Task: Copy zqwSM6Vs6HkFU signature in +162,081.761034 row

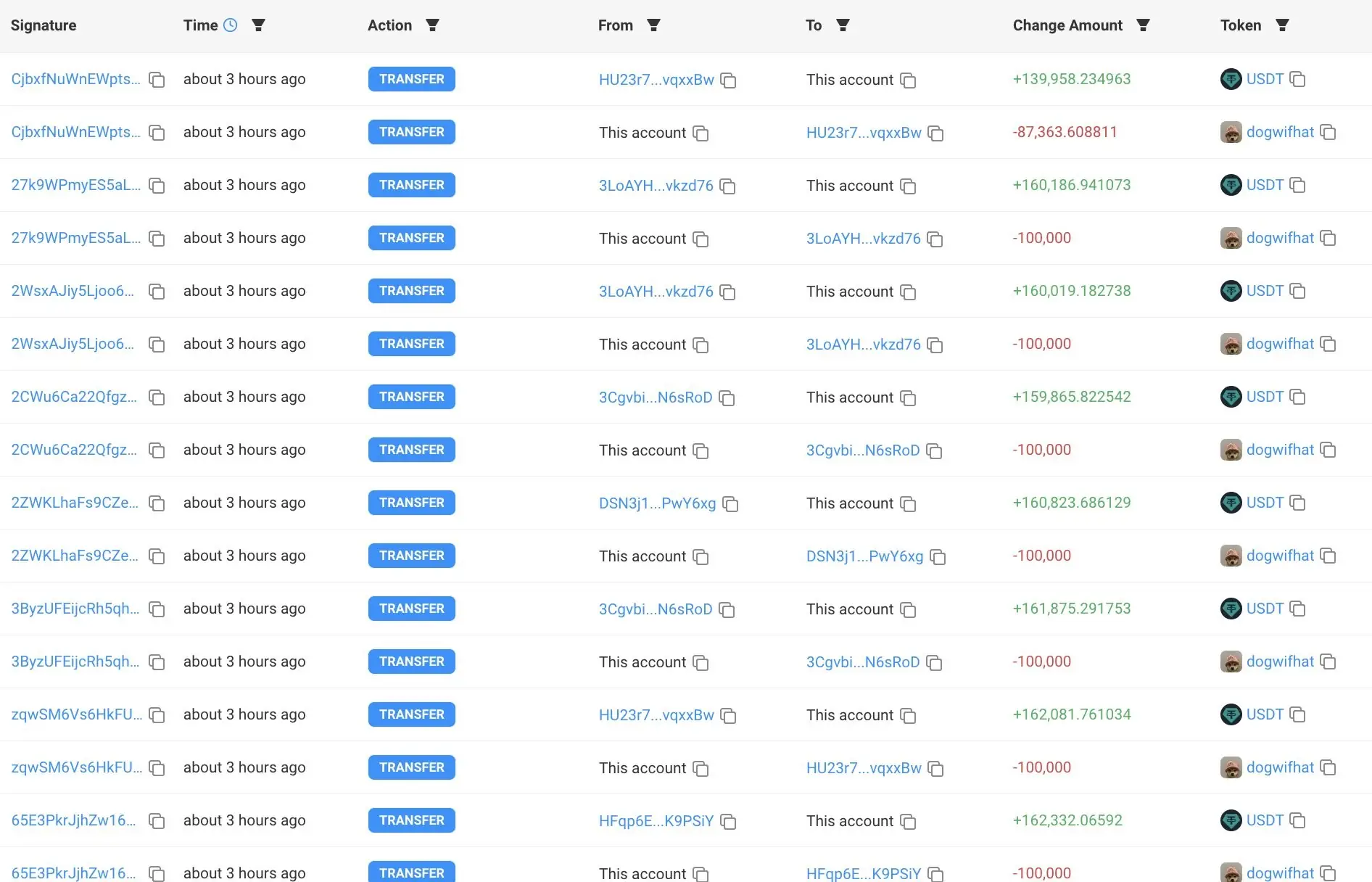Action: pos(157,715)
